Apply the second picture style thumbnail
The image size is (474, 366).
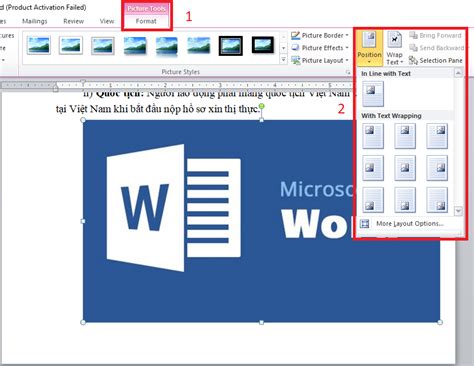point(71,45)
